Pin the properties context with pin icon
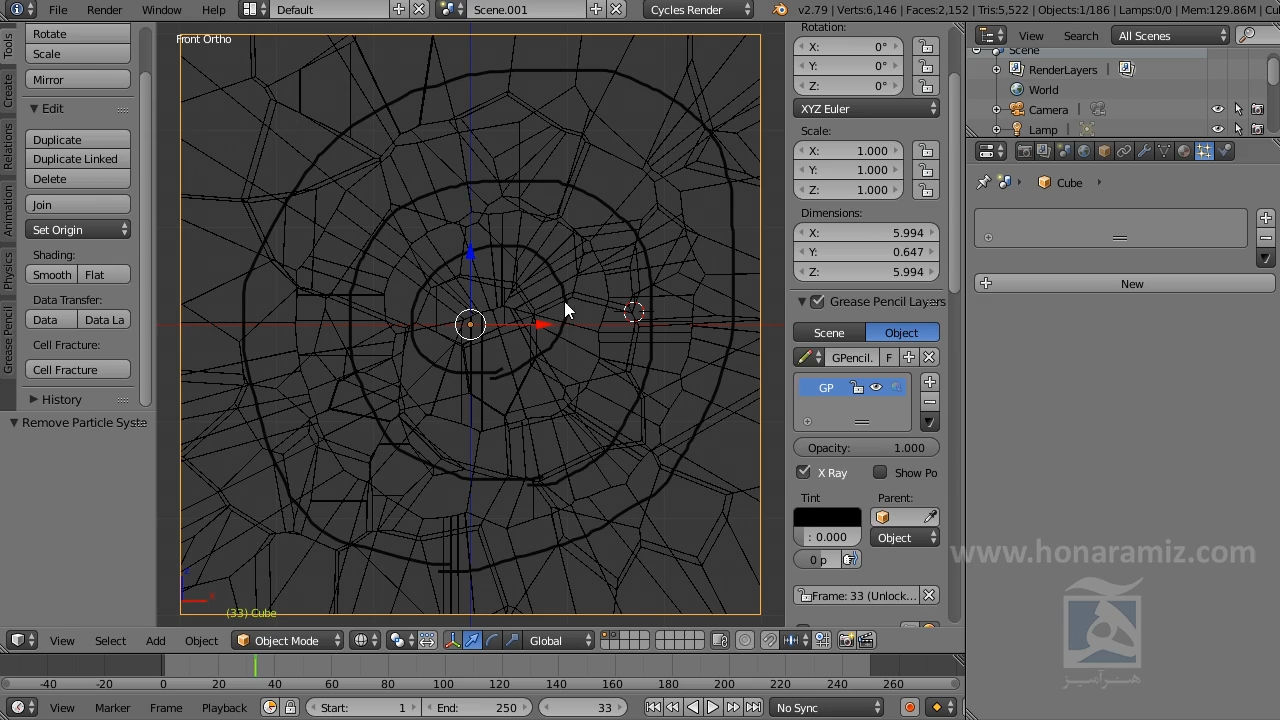 coord(983,183)
